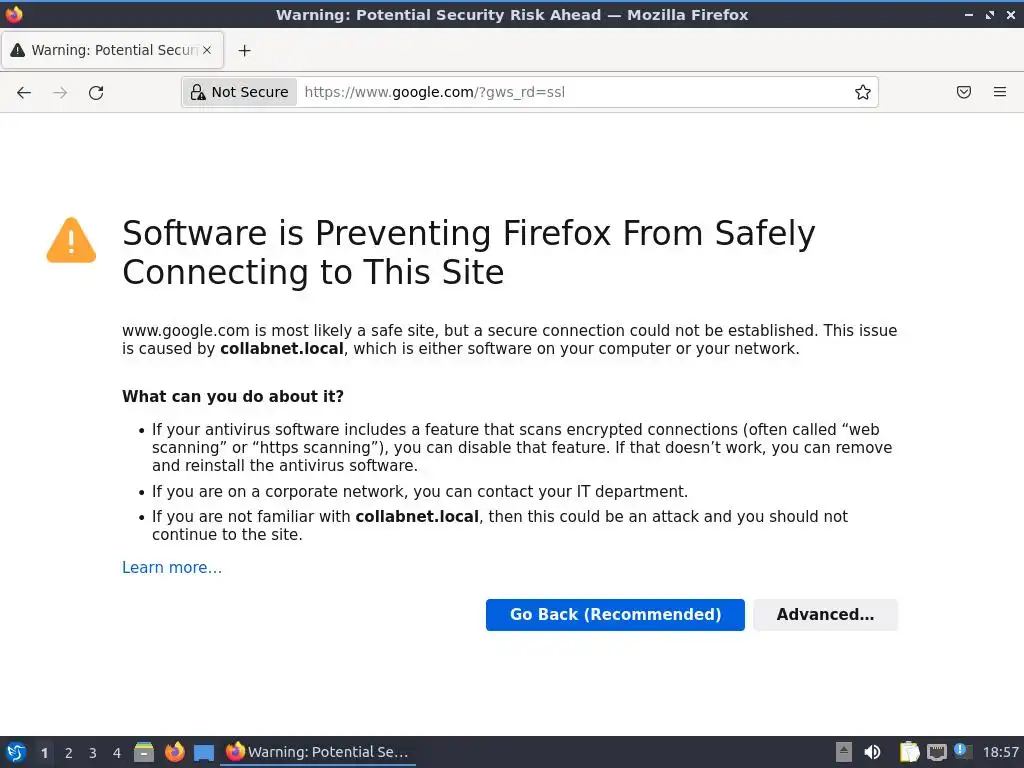Viewport: 1024px width, 768px height.
Task: Select the Warning: Potential Security Risk tab
Action: tap(112, 50)
